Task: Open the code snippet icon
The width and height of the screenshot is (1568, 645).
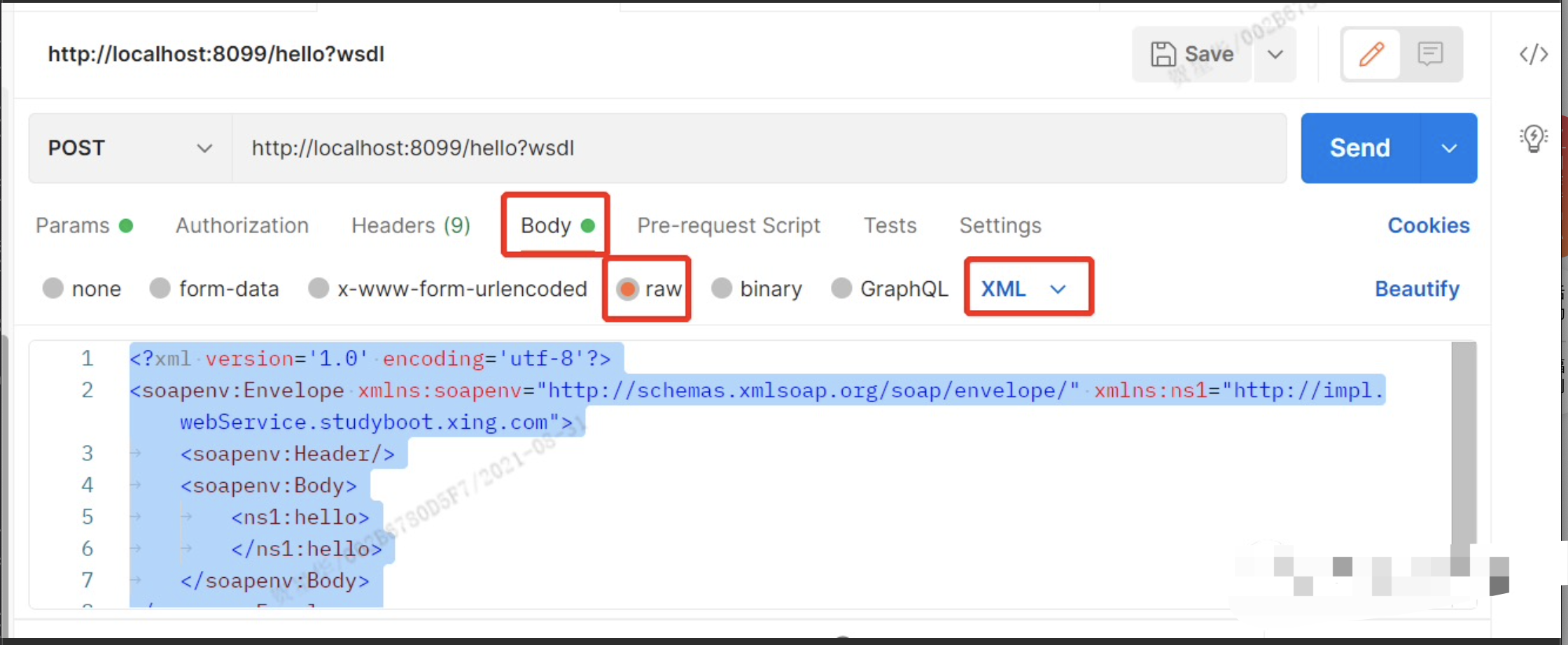Action: (1533, 54)
